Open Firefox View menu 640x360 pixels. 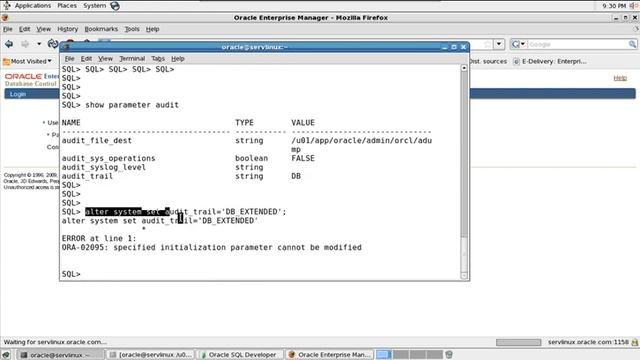coord(43,29)
